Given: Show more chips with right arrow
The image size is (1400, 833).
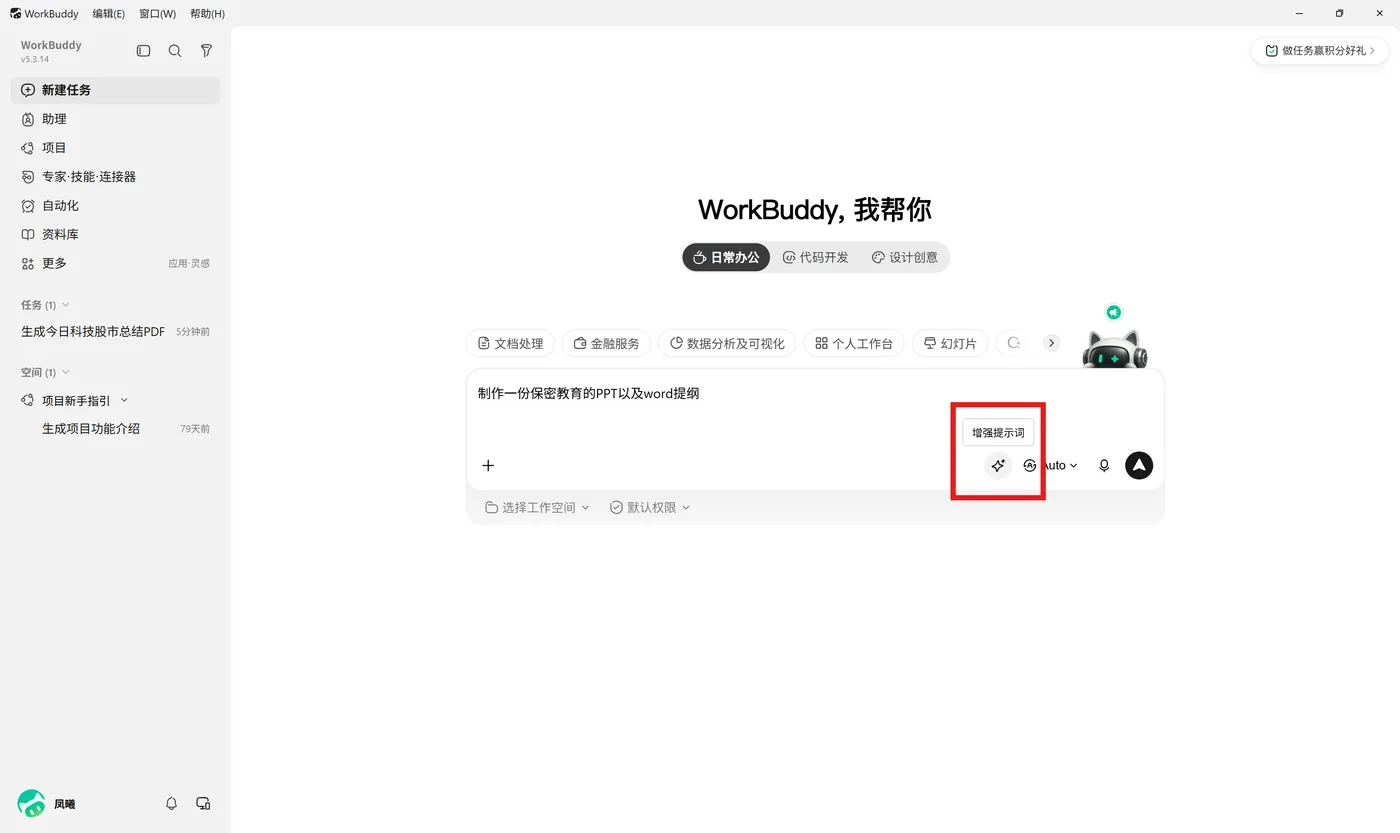Looking at the screenshot, I should click(1051, 343).
